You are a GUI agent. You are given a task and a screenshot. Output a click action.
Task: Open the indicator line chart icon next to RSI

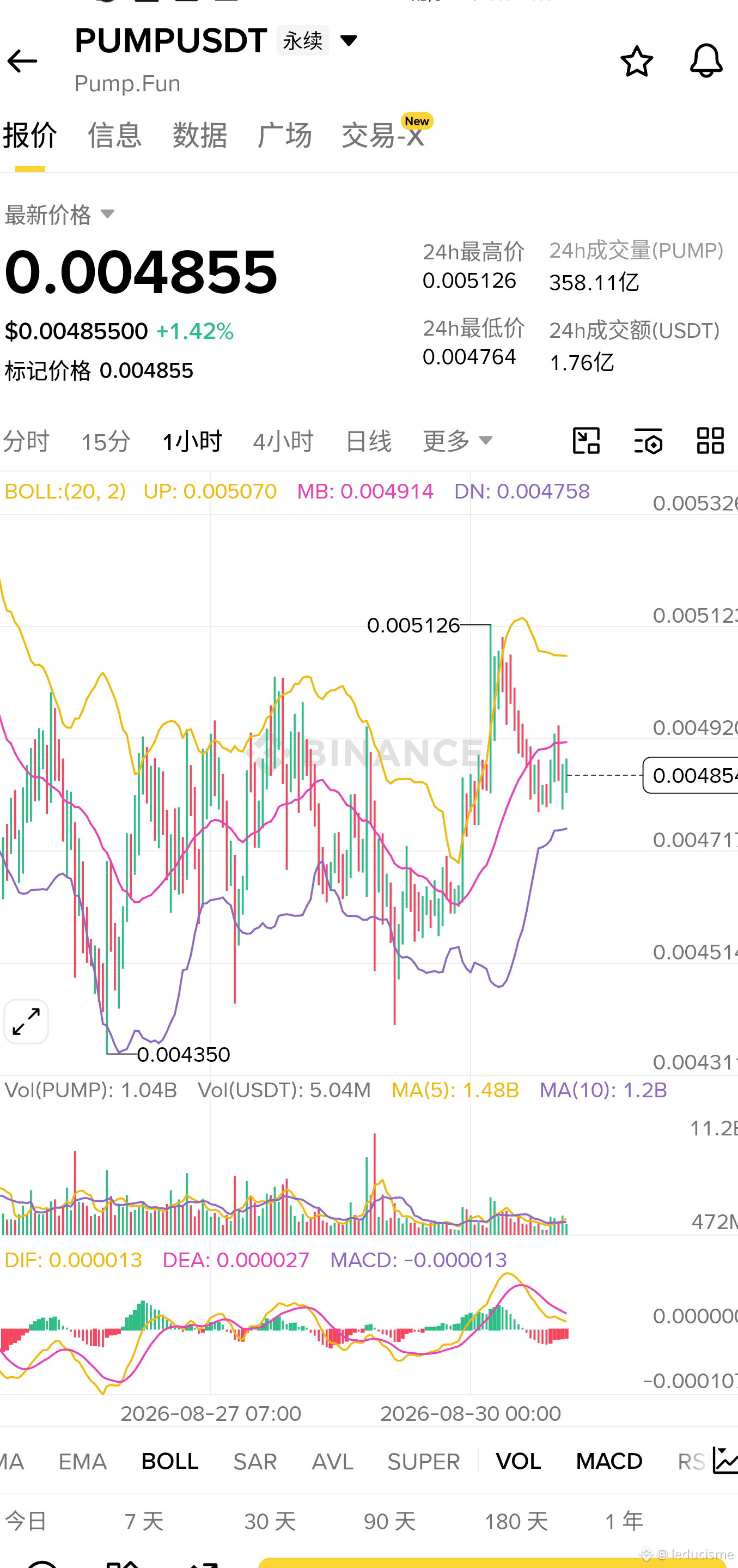pos(724,1461)
